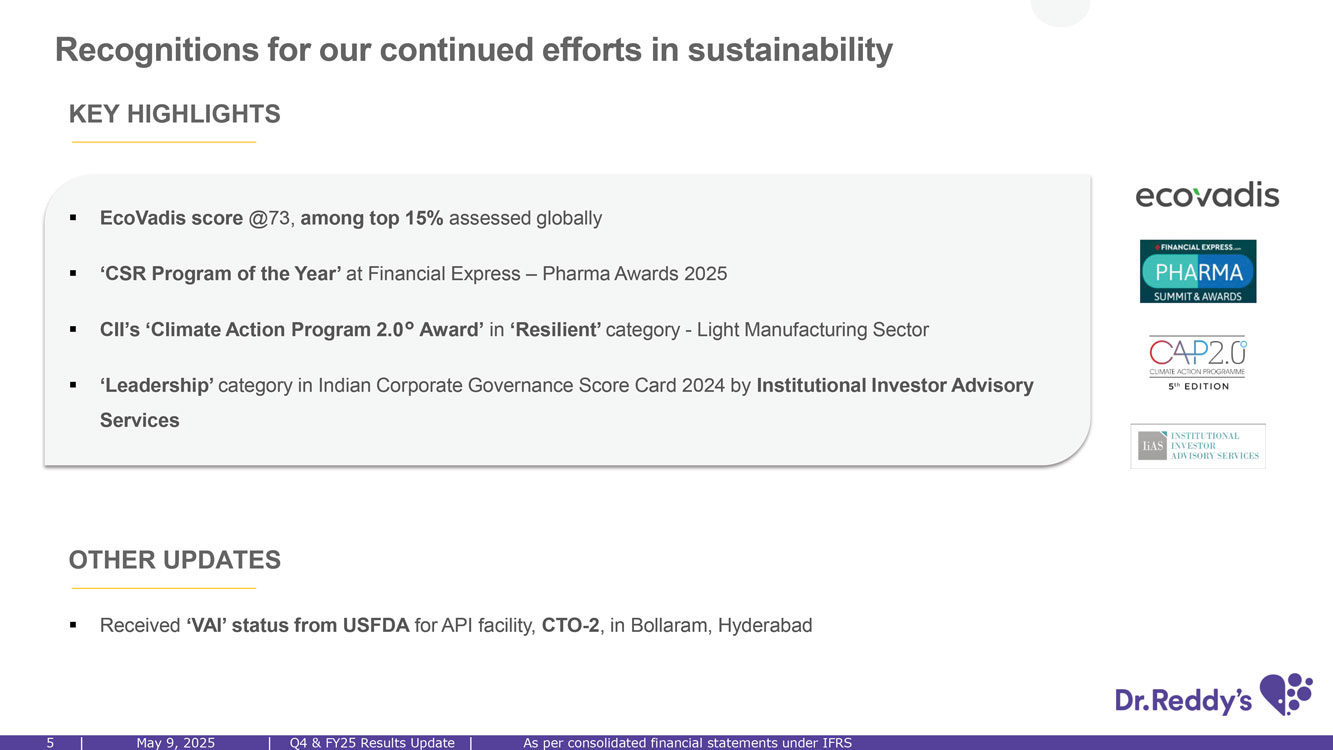Click the yellow underline beneath OTHER UPDATES

[x=163, y=588]
